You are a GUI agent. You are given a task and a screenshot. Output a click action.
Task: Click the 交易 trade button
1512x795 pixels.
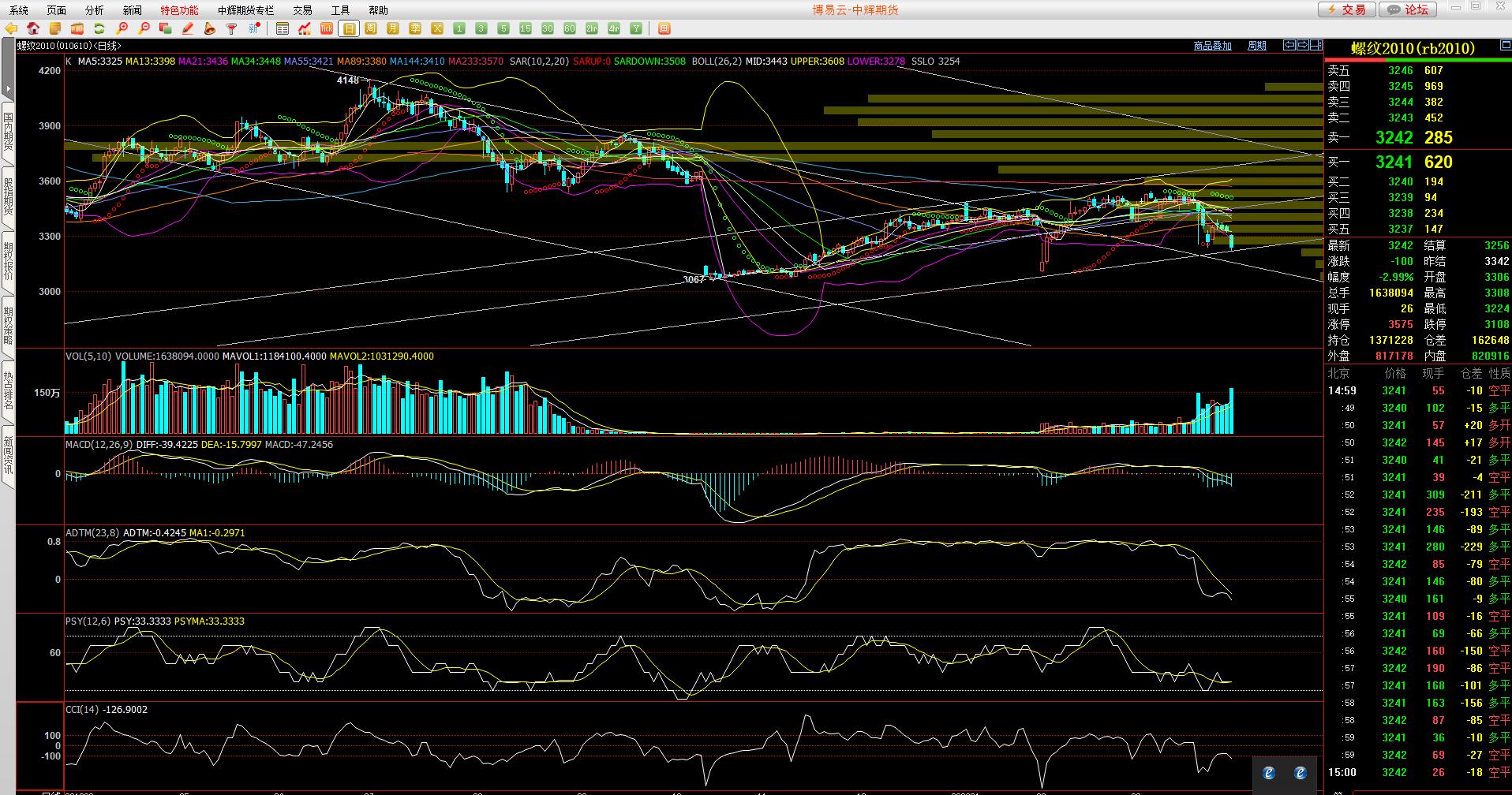(x=1347, y=9)
